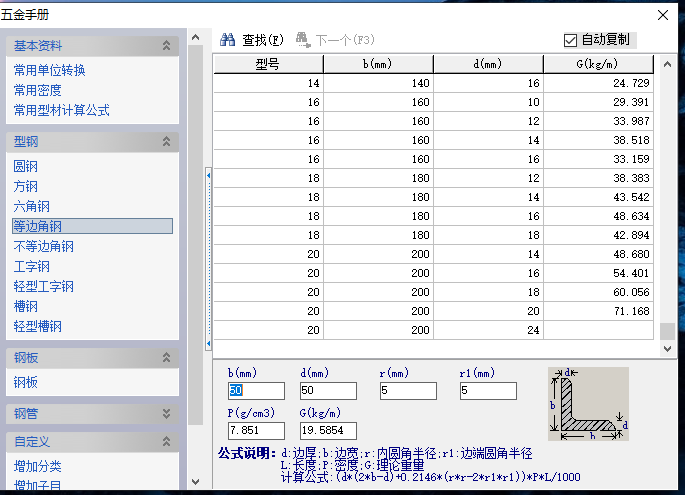Viewport: 685px width, 495px height.
Task: Select 工字钢 in the sidebar
Action: tap(31, 267)
